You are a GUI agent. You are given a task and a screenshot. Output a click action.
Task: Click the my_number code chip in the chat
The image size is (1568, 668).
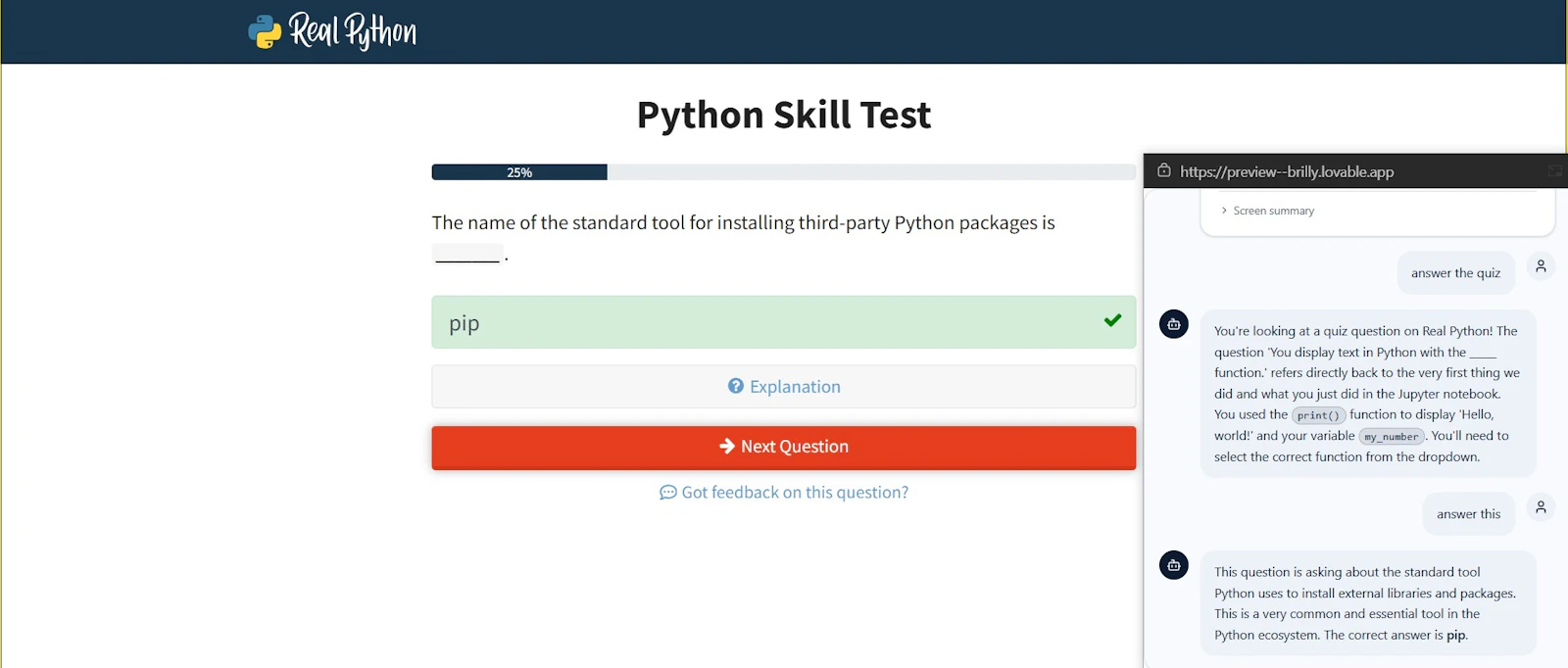1391,437
